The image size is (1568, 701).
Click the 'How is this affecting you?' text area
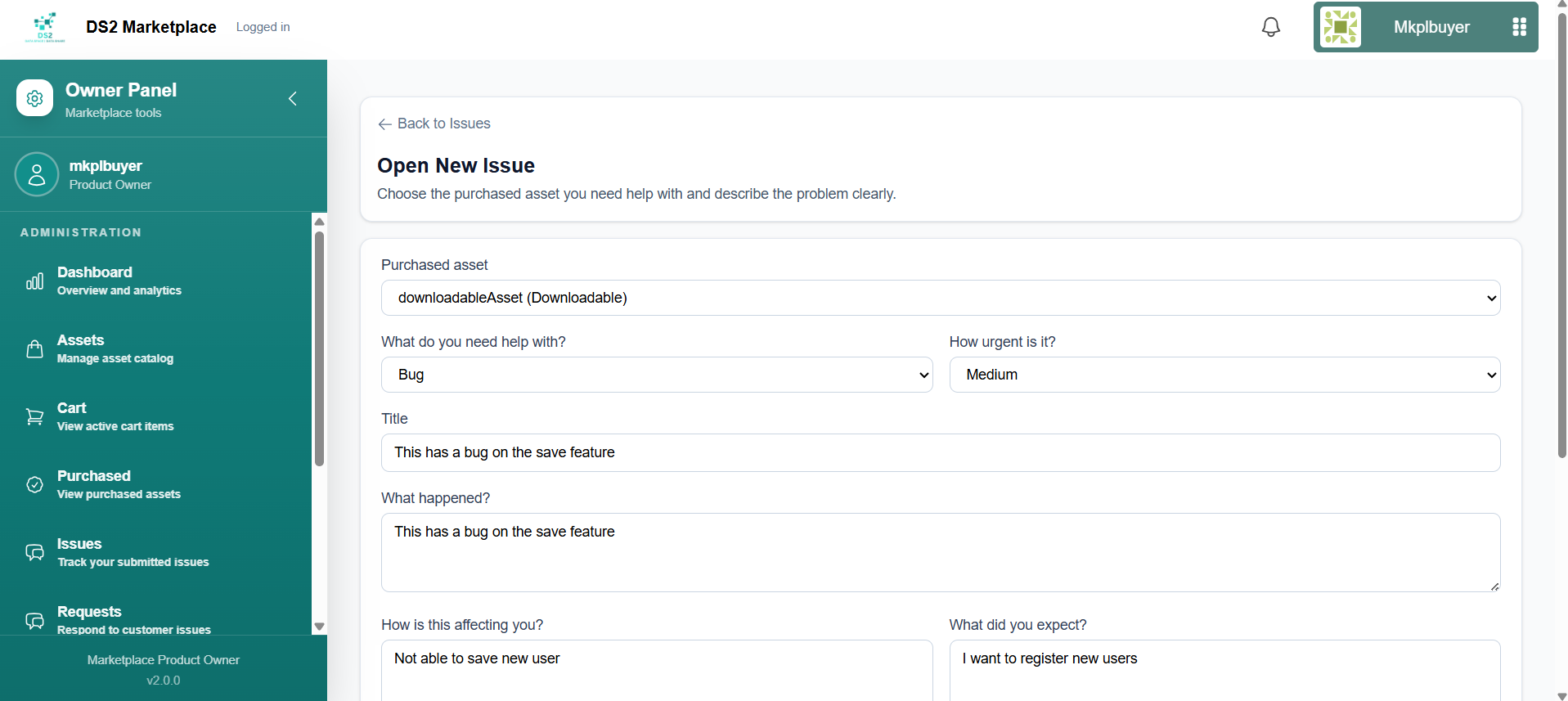pos(657,670)
